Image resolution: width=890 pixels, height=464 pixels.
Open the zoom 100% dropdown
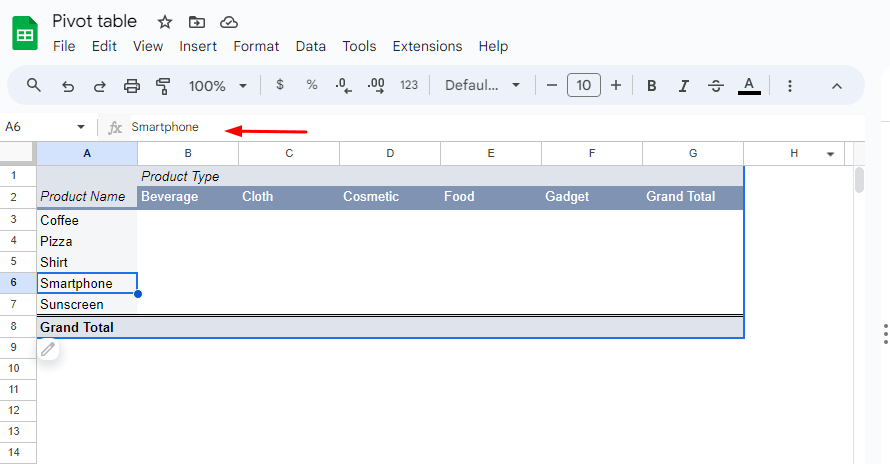click(217, 86)
